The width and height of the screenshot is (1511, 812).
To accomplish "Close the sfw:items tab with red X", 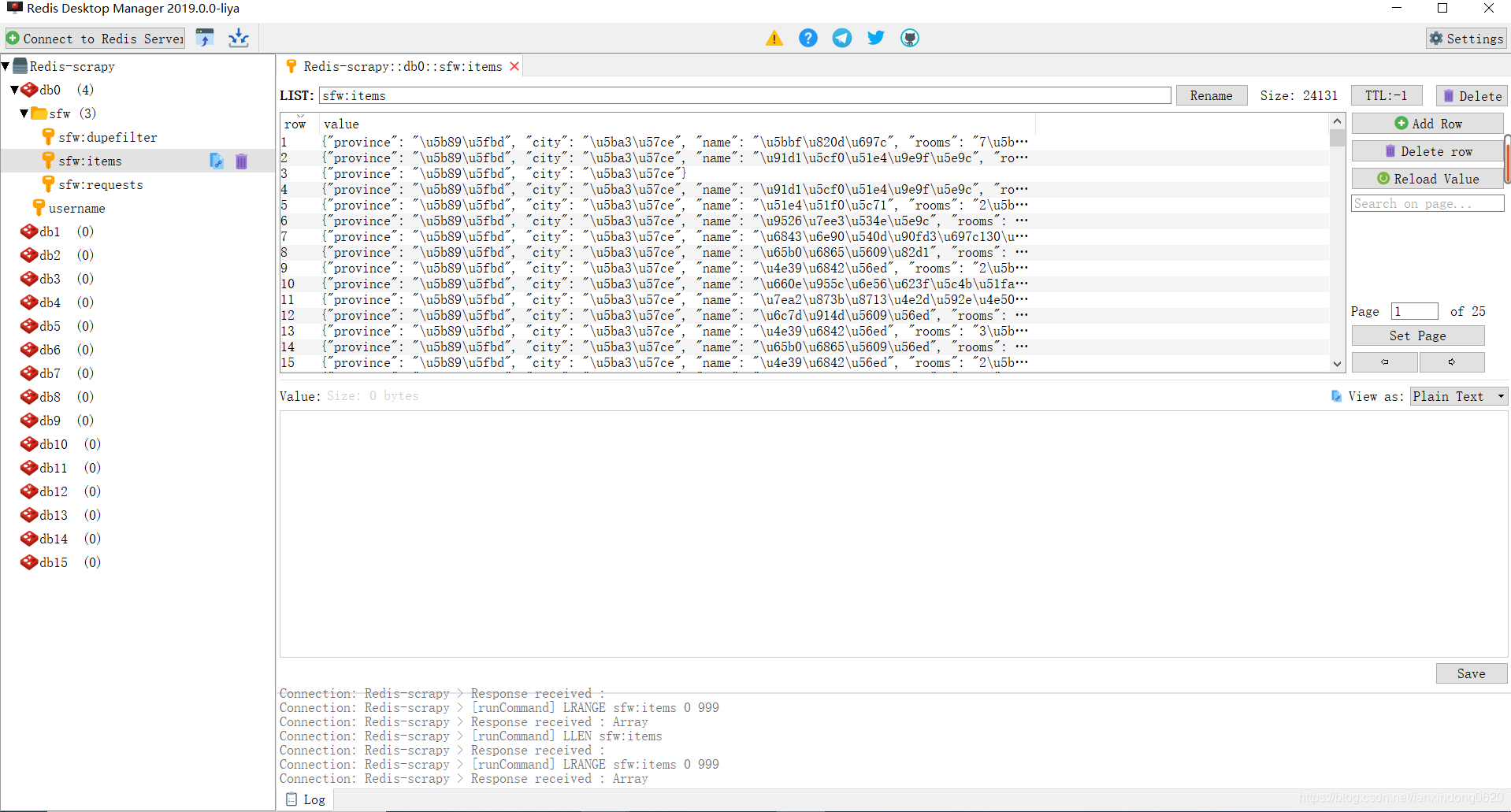I will coord(514,66).
